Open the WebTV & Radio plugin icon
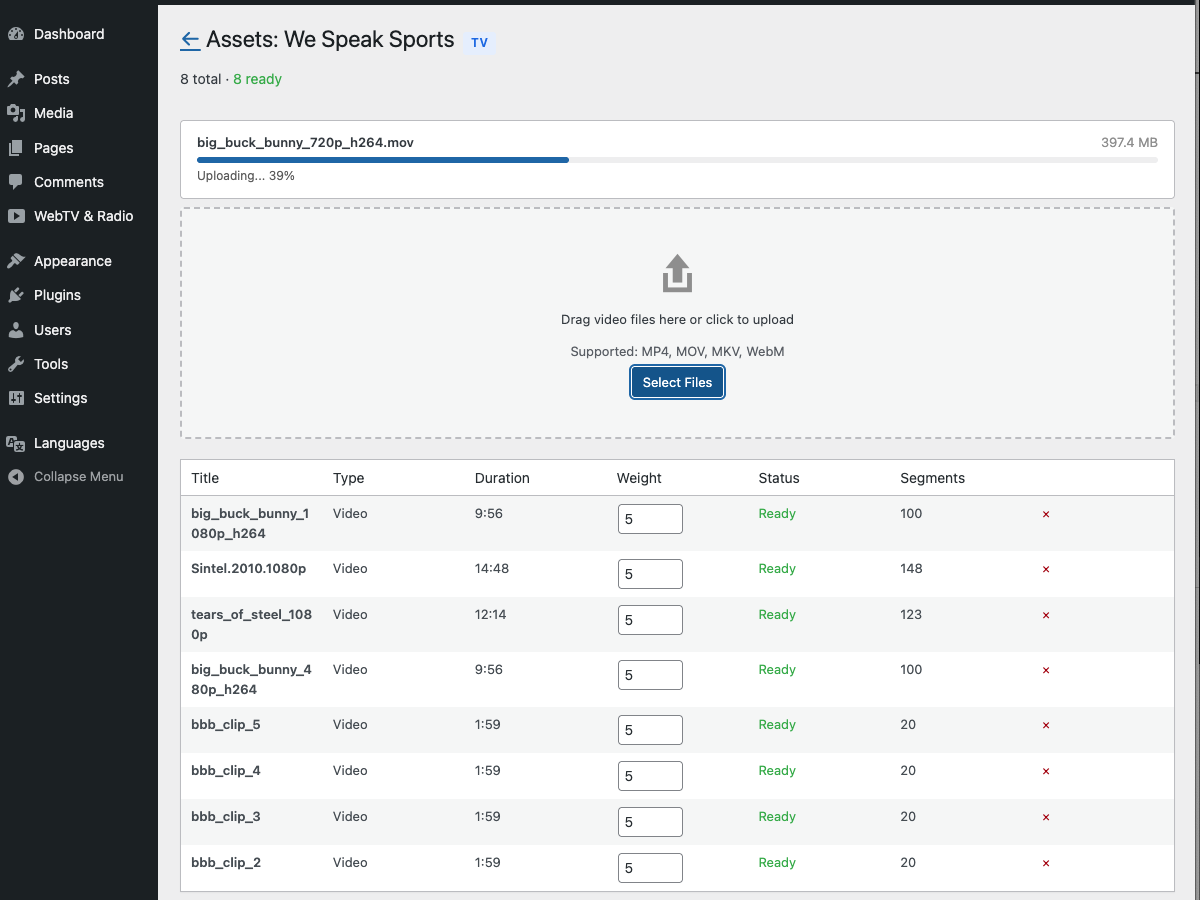1200x900 pixels. coord(16,216)
